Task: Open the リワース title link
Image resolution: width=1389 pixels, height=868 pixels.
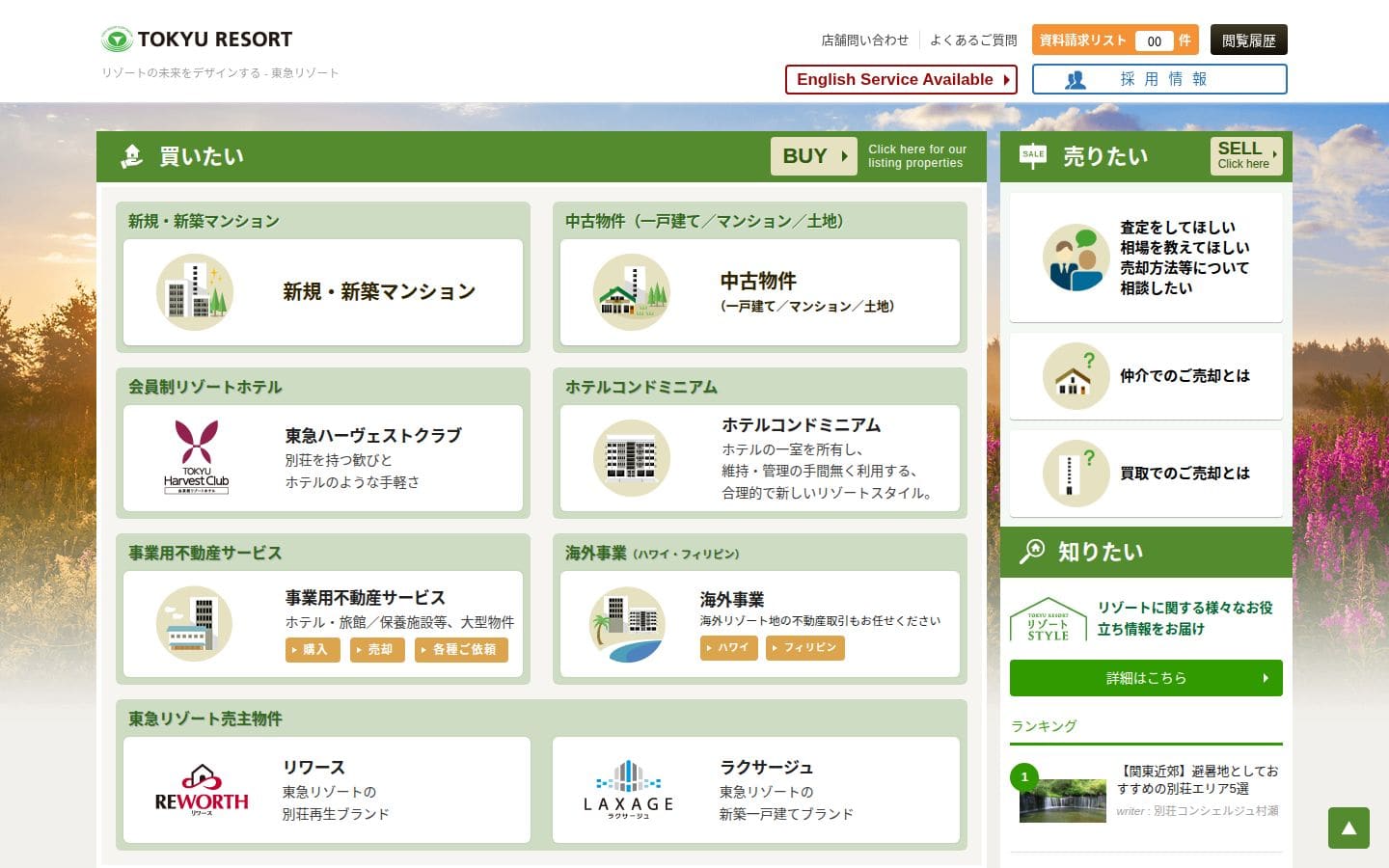Action: point(313,768)
